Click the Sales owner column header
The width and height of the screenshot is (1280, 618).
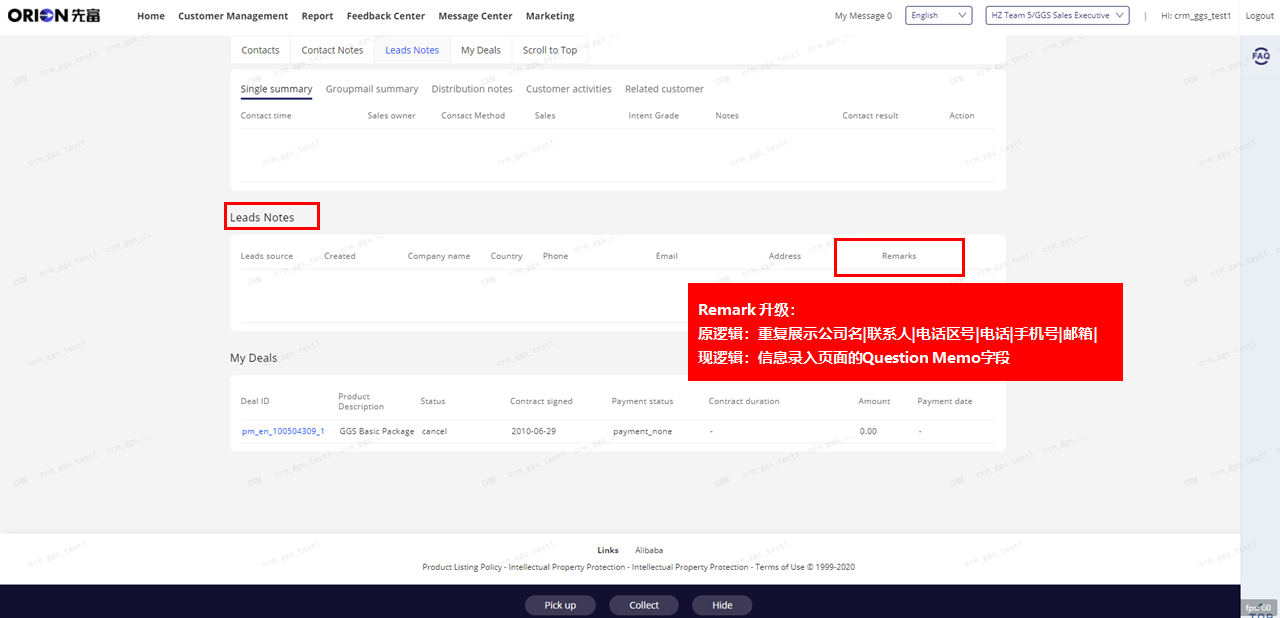point(391,116)
